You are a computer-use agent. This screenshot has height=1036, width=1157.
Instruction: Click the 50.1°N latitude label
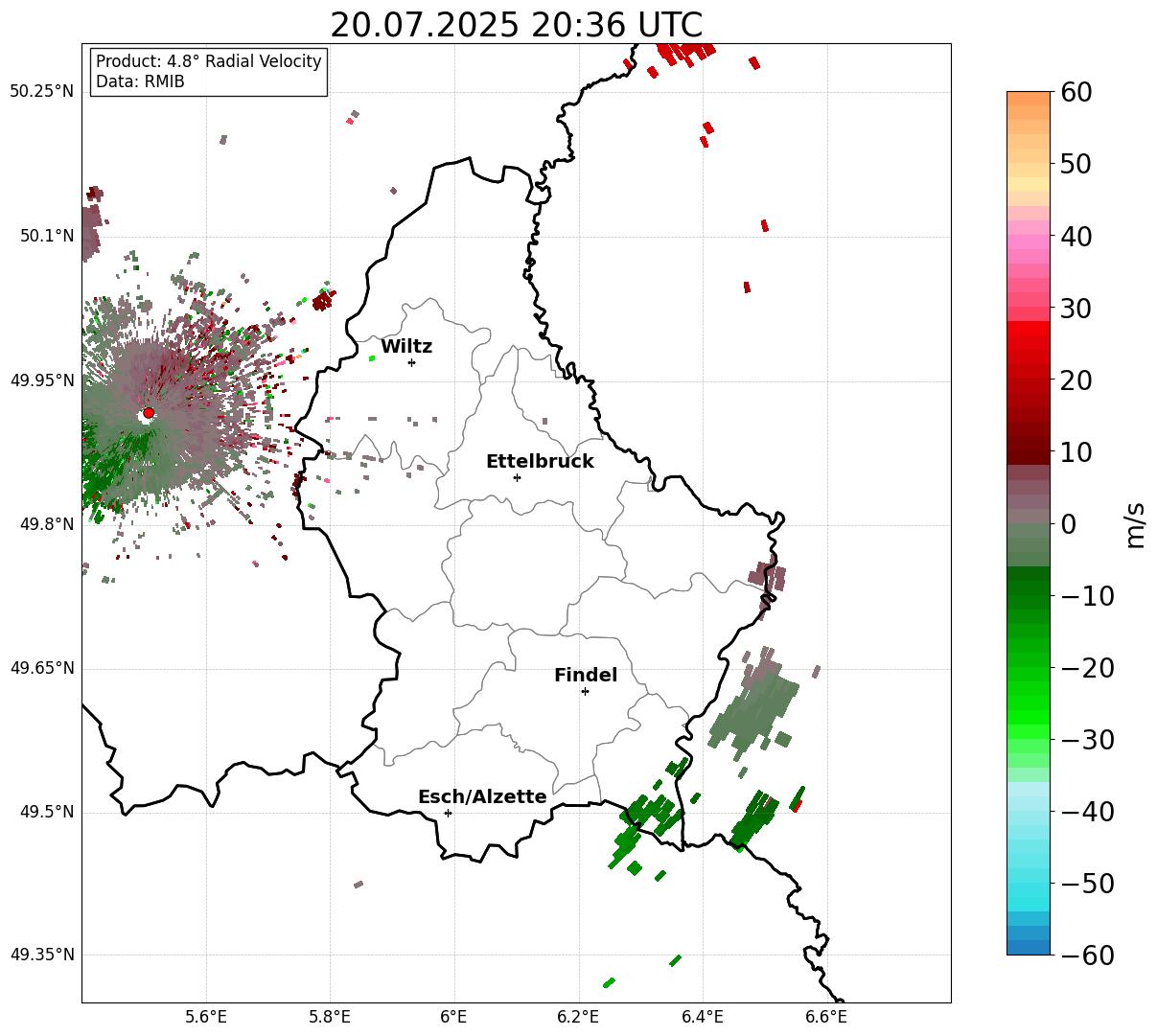coord(46,236)
